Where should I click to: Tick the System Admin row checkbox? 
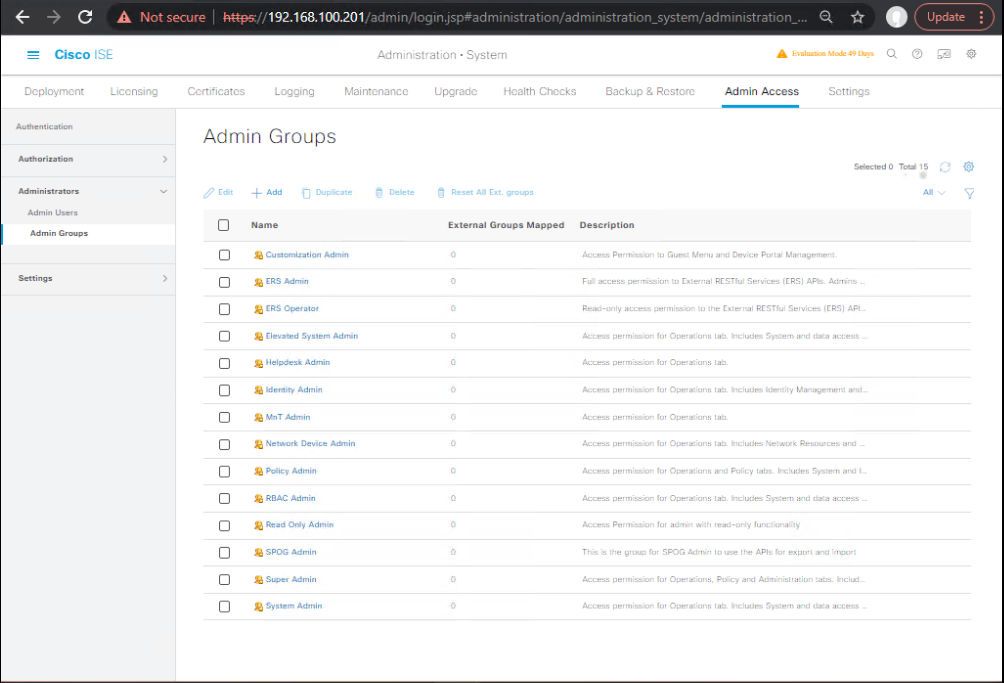click(224, 607)
